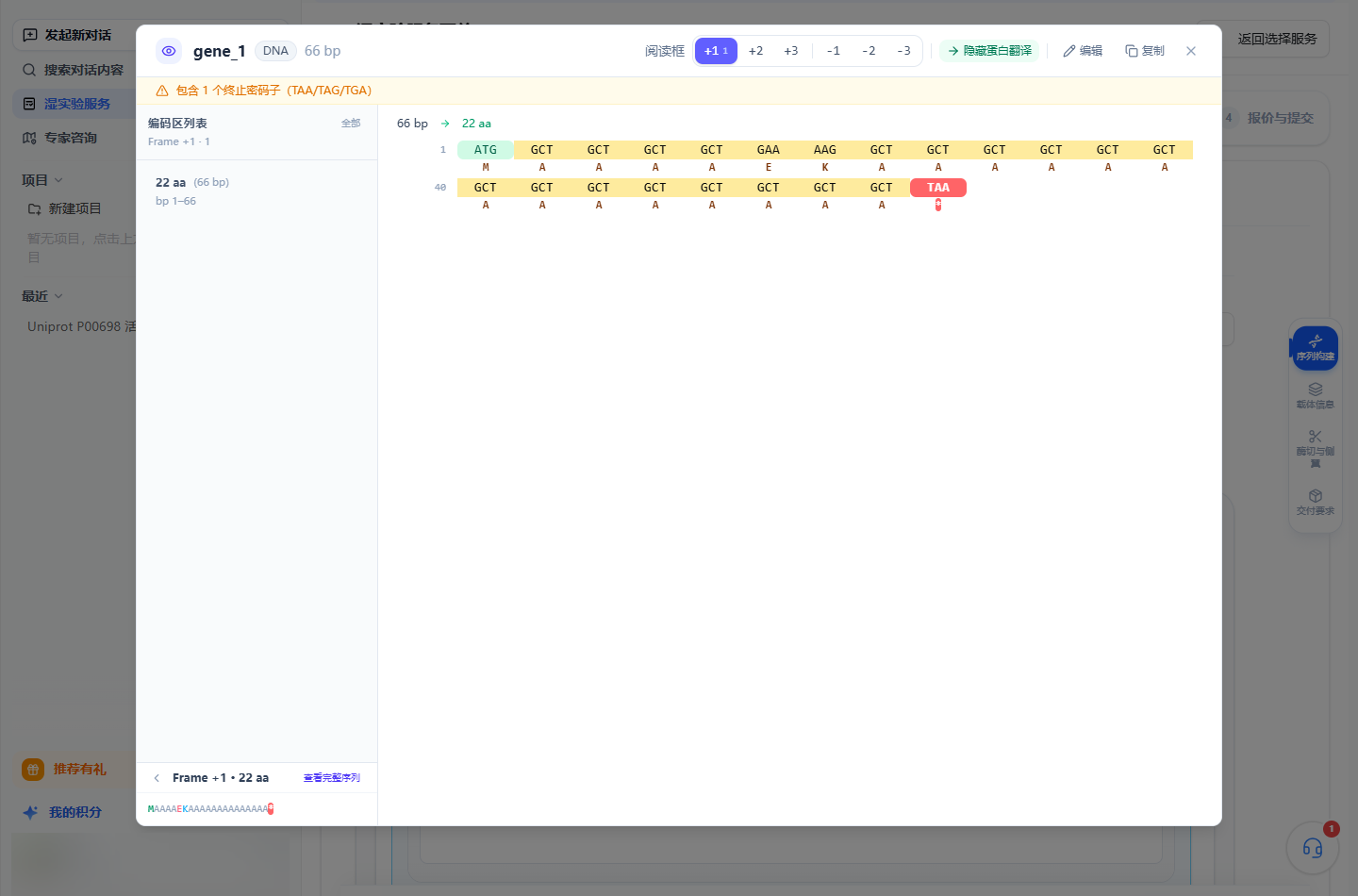Go back with the Frame +1 chevron
This screenshot has width=1358, height=896.
(x=157, y=778)
